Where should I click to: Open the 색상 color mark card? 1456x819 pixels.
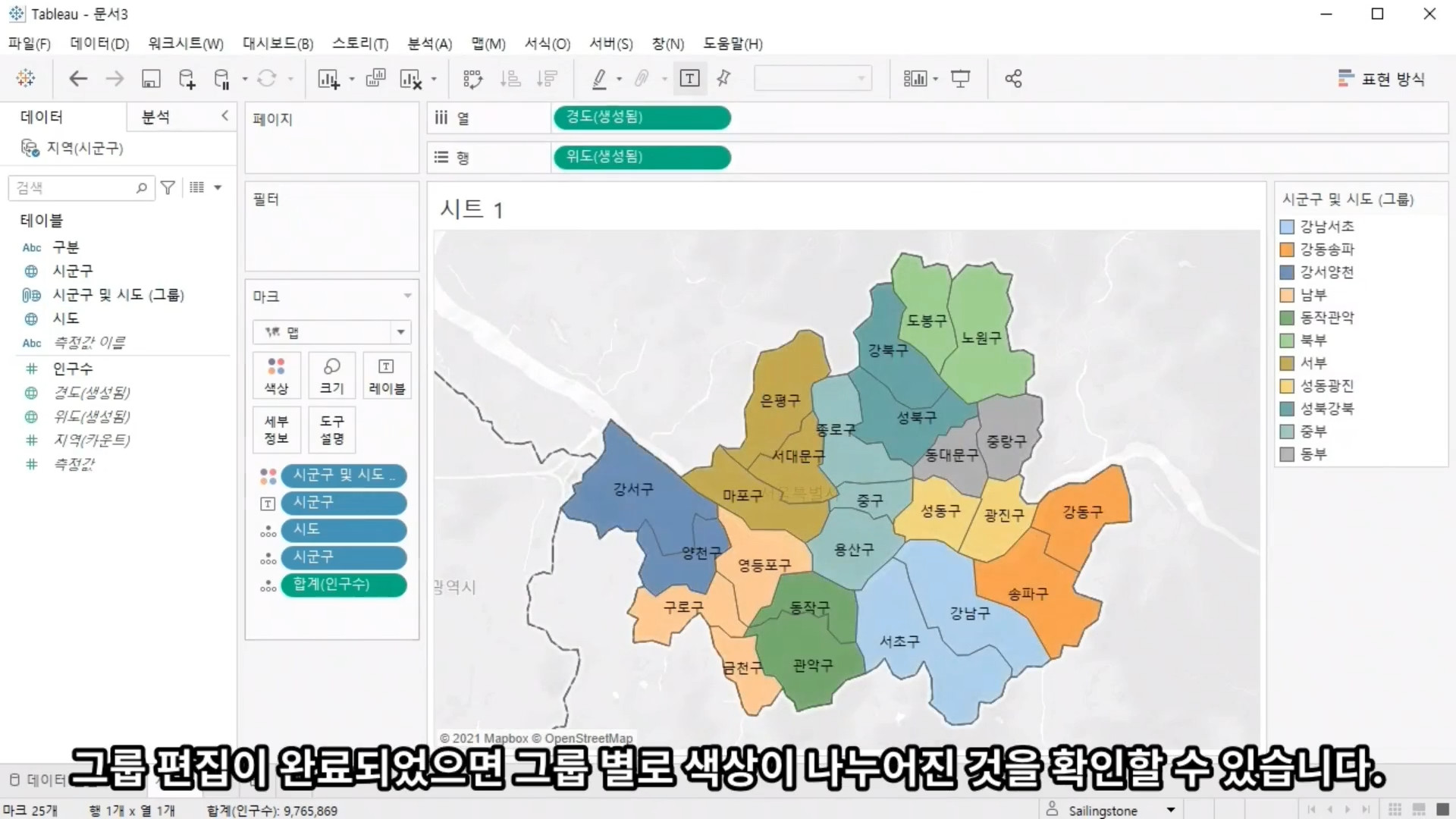[276, 375]
